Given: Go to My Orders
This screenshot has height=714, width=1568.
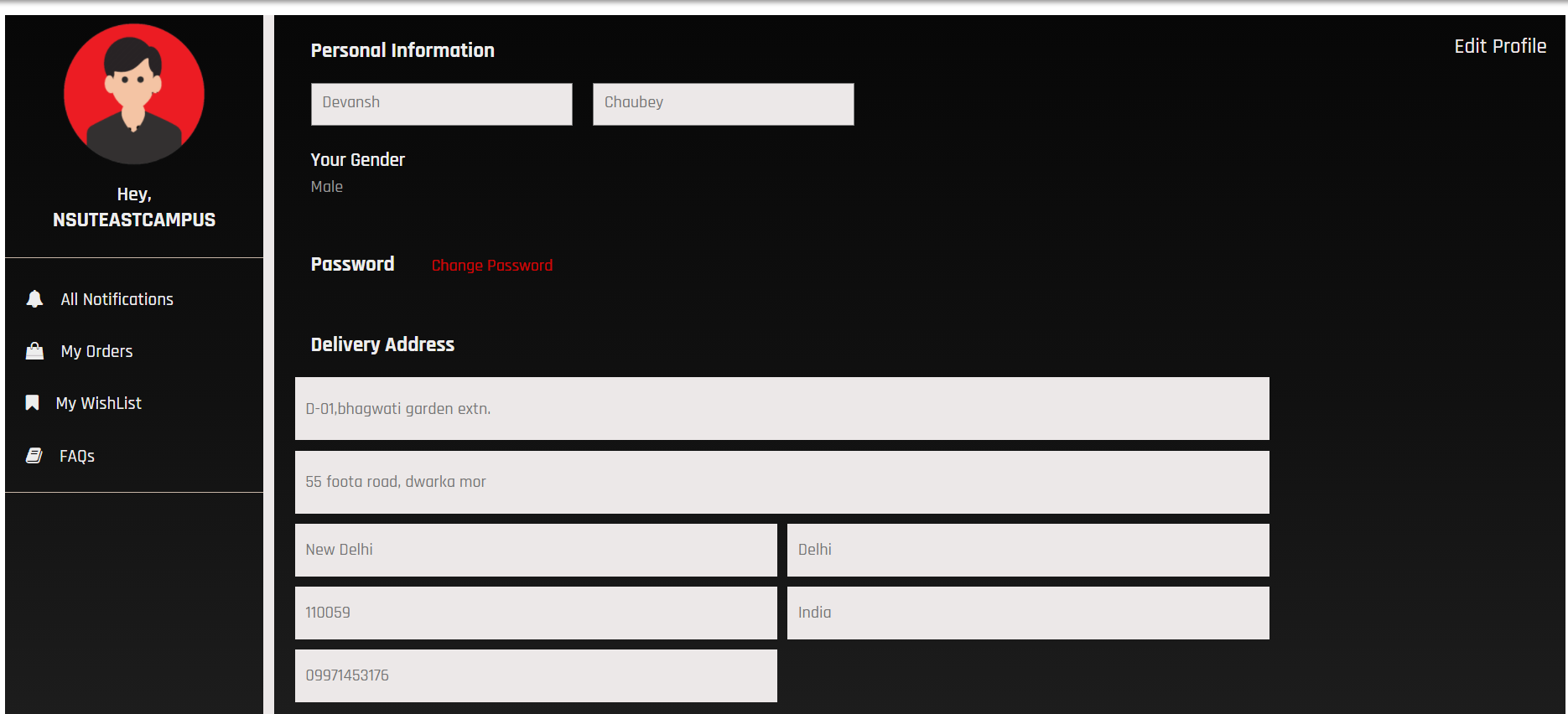Looking at the screenshot, I should (x=96, y=351).
